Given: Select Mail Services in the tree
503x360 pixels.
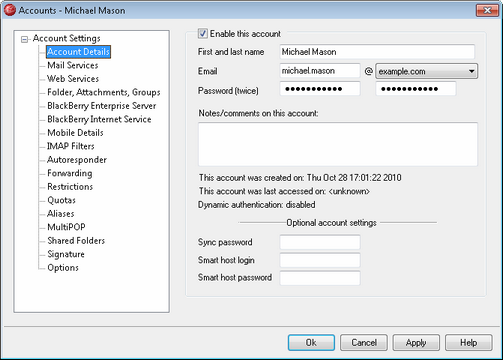Looking at the screenshot, I should (73, 65).
